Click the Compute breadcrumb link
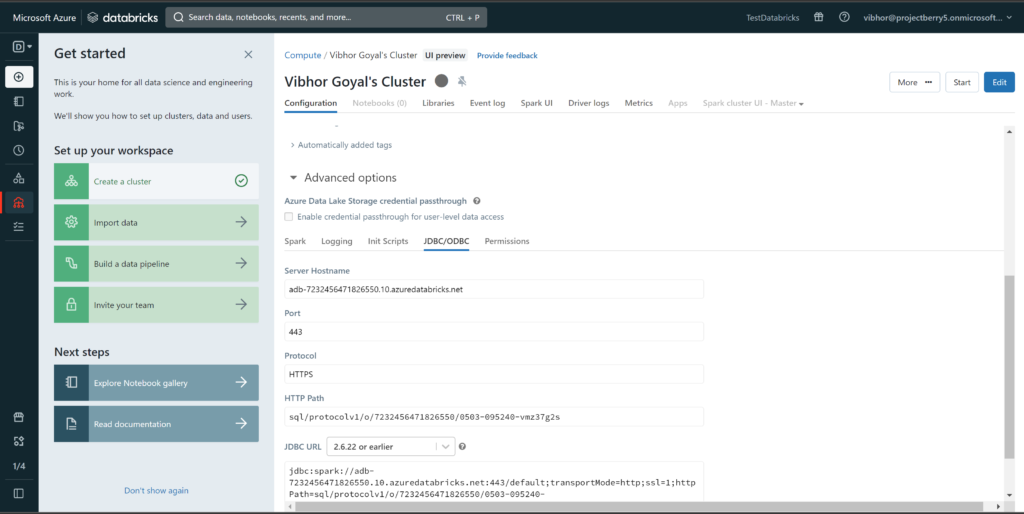 303,56
